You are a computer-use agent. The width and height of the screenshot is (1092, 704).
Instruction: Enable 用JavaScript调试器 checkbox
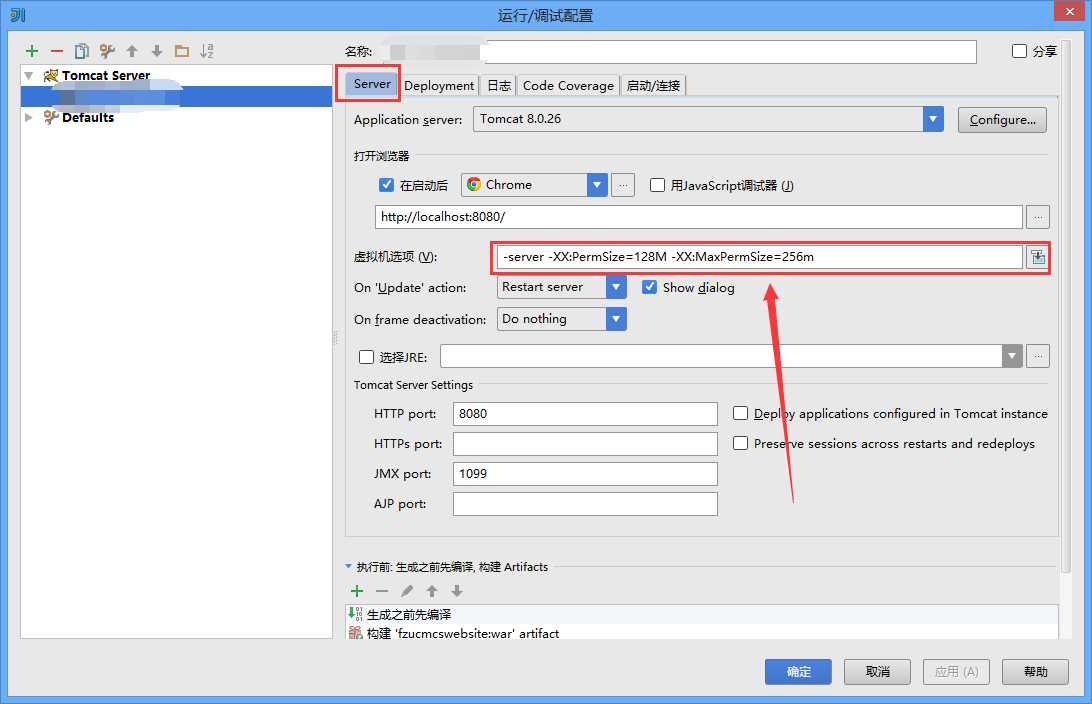(657, 185)
